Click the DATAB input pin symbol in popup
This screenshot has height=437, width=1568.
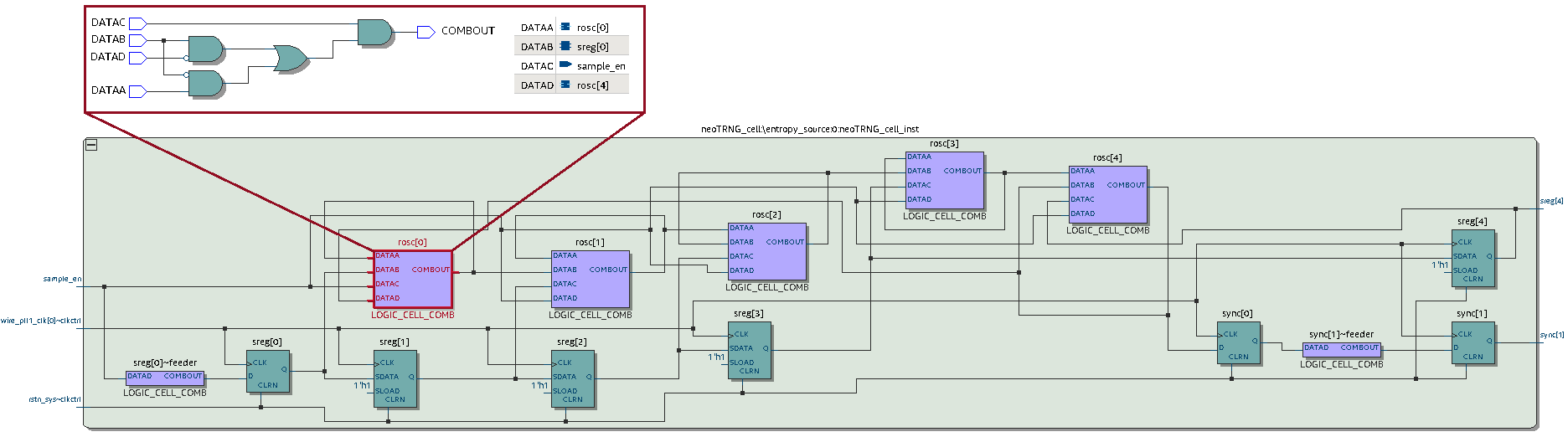coord(138,40)
